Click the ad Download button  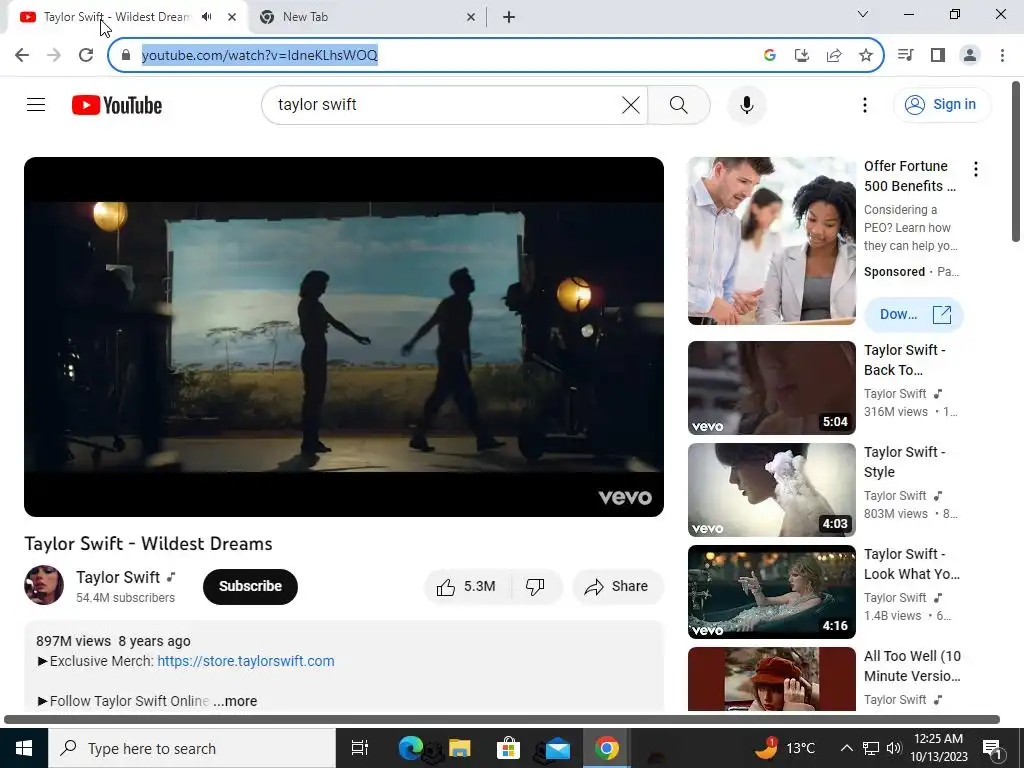[x=913, y=314]
